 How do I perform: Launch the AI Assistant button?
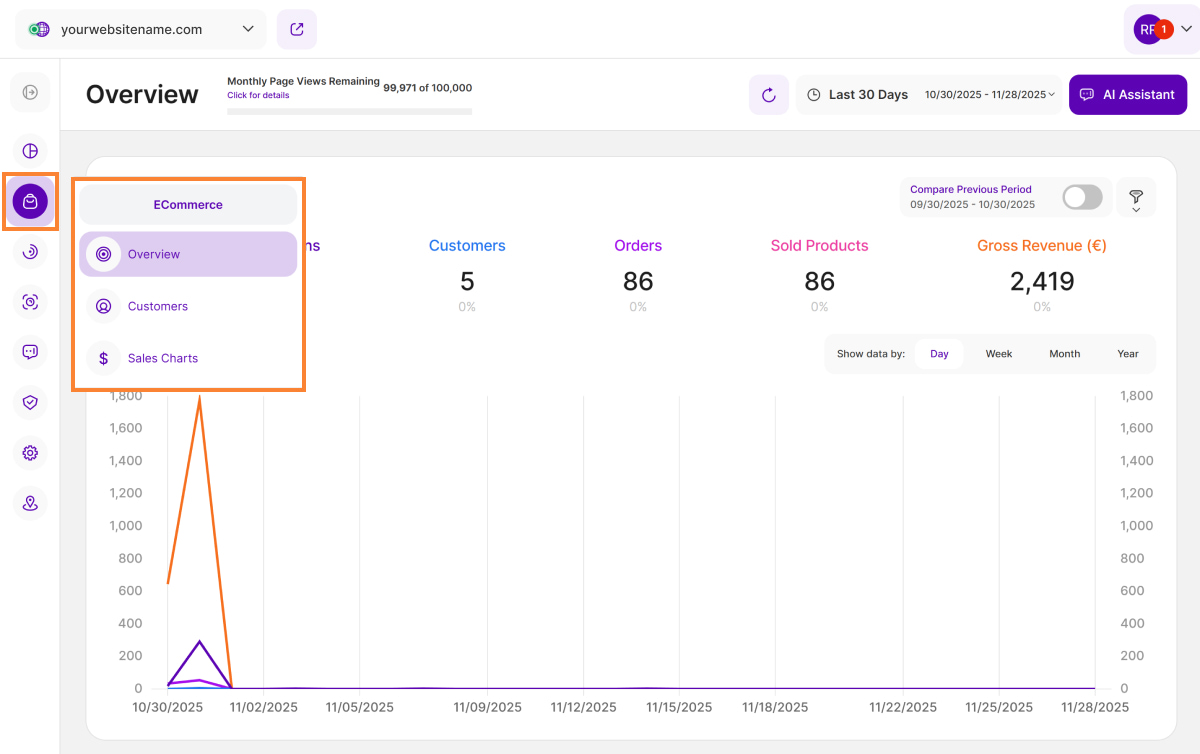click(1127, 95)
